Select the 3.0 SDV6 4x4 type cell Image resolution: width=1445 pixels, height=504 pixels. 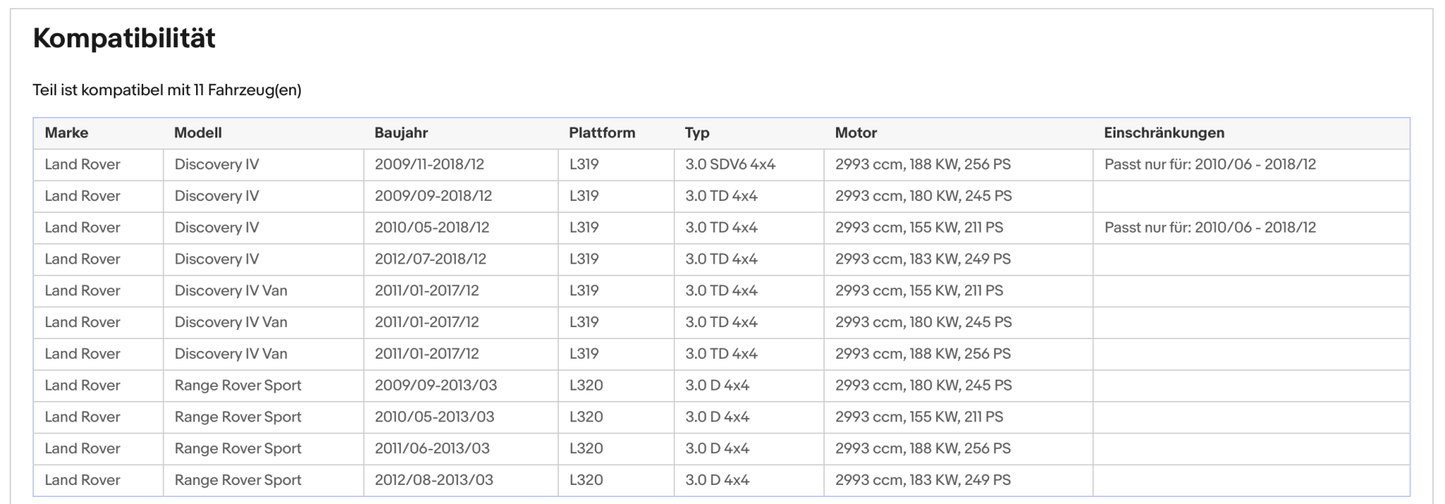pos(730,164)
